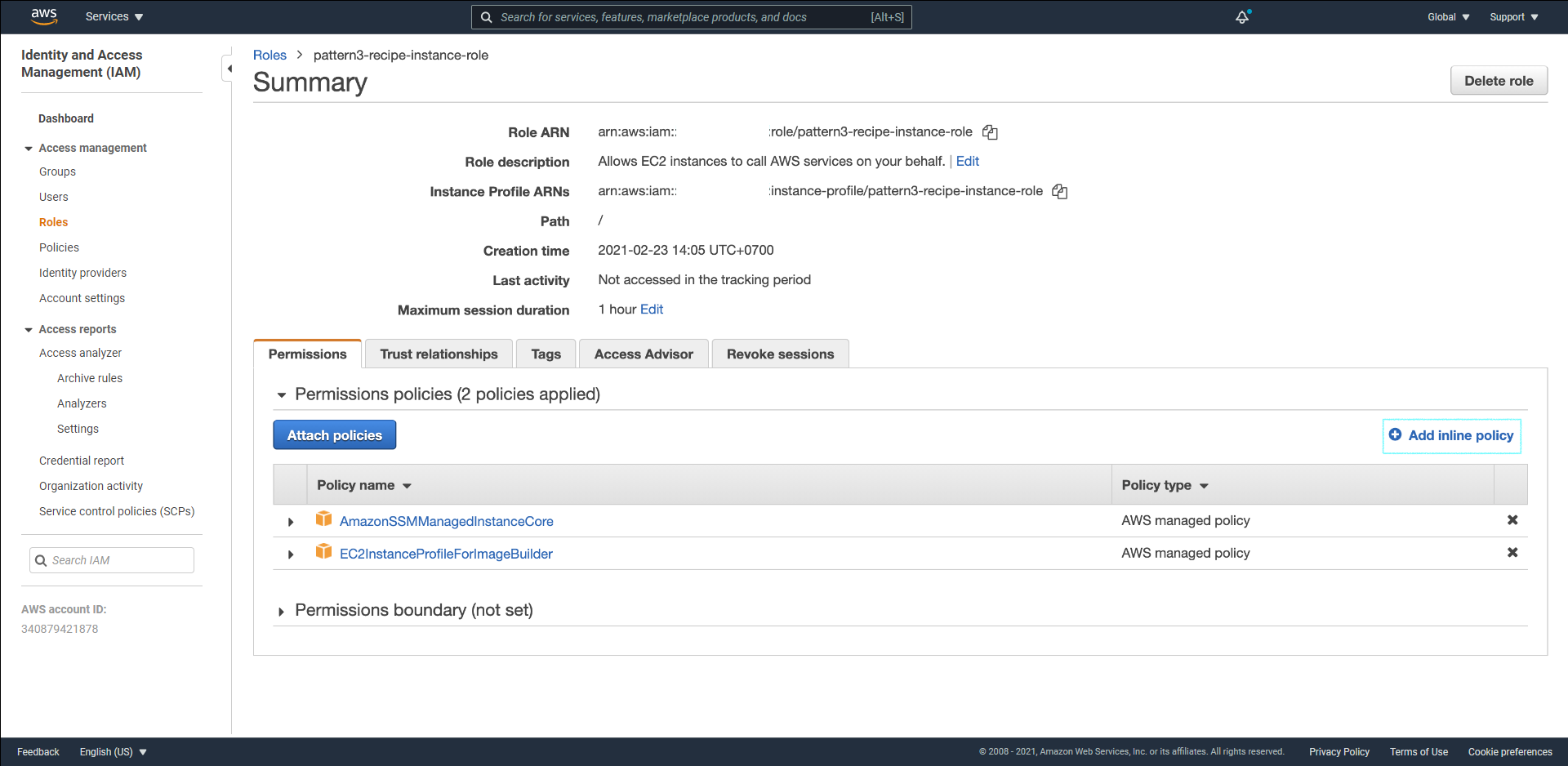
Task: Collapse the IAM sidebar with arrow handle
Action: pos(228,69)
